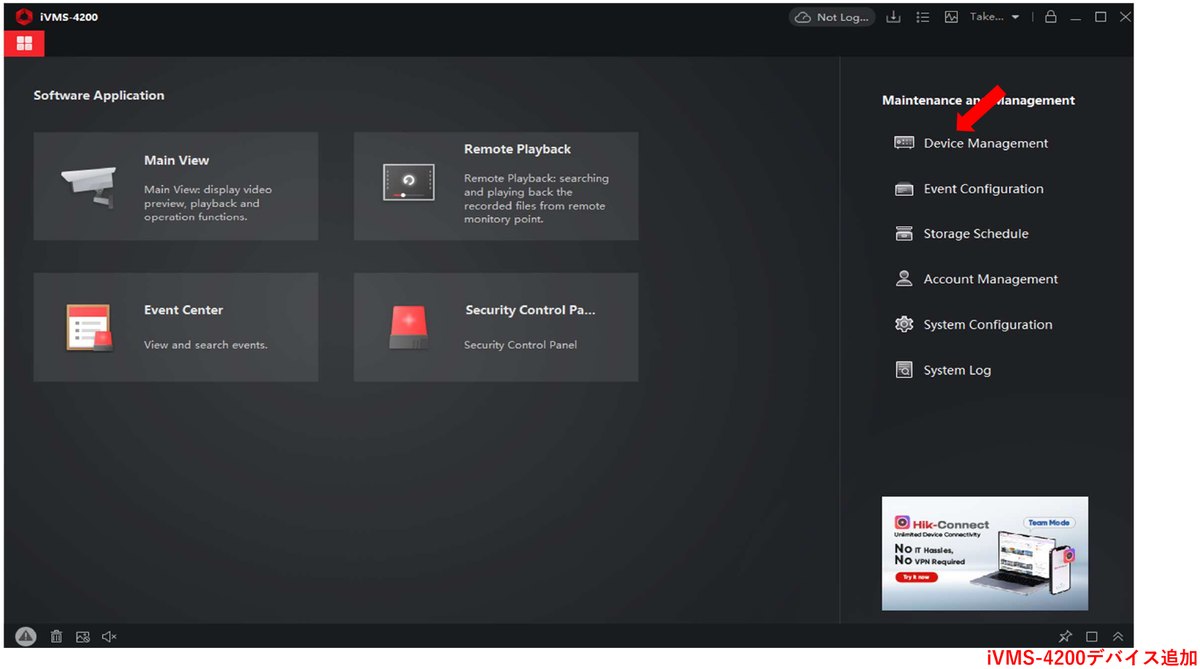Click the Remote Playback screen icon
This screenshot has width=1200, height=669.
[409, 182]
